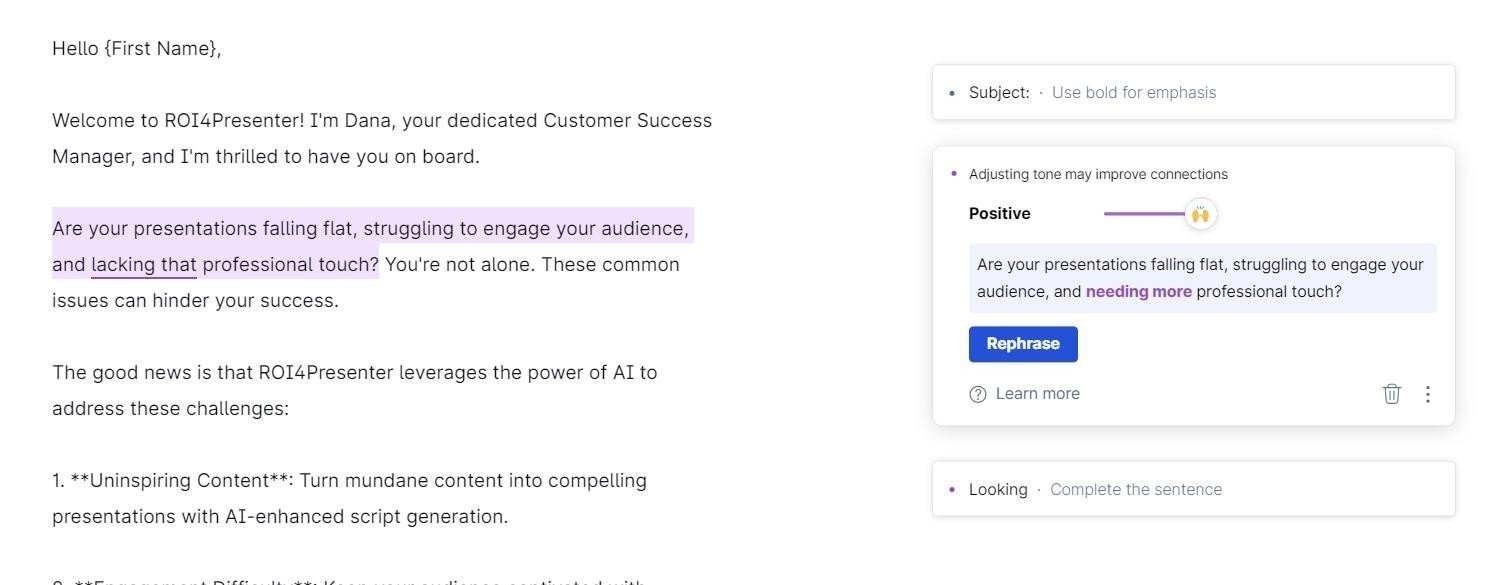The width and height of the screenshot is (1487, 585).
Task: Expand the Use bold for emphasis suggestion
Action: pos(1133,92)
